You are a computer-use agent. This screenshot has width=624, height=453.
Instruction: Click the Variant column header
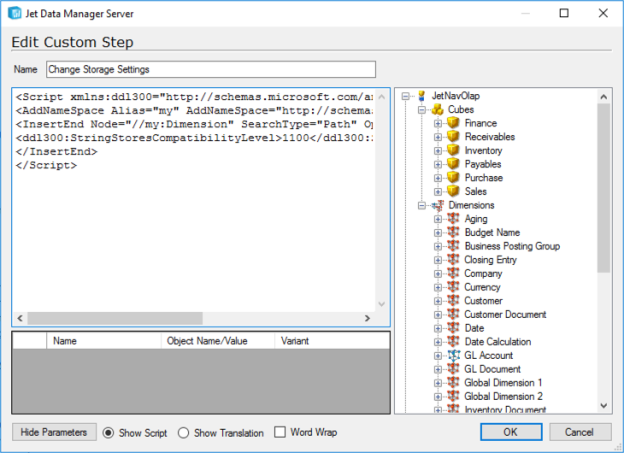point(332,341)
